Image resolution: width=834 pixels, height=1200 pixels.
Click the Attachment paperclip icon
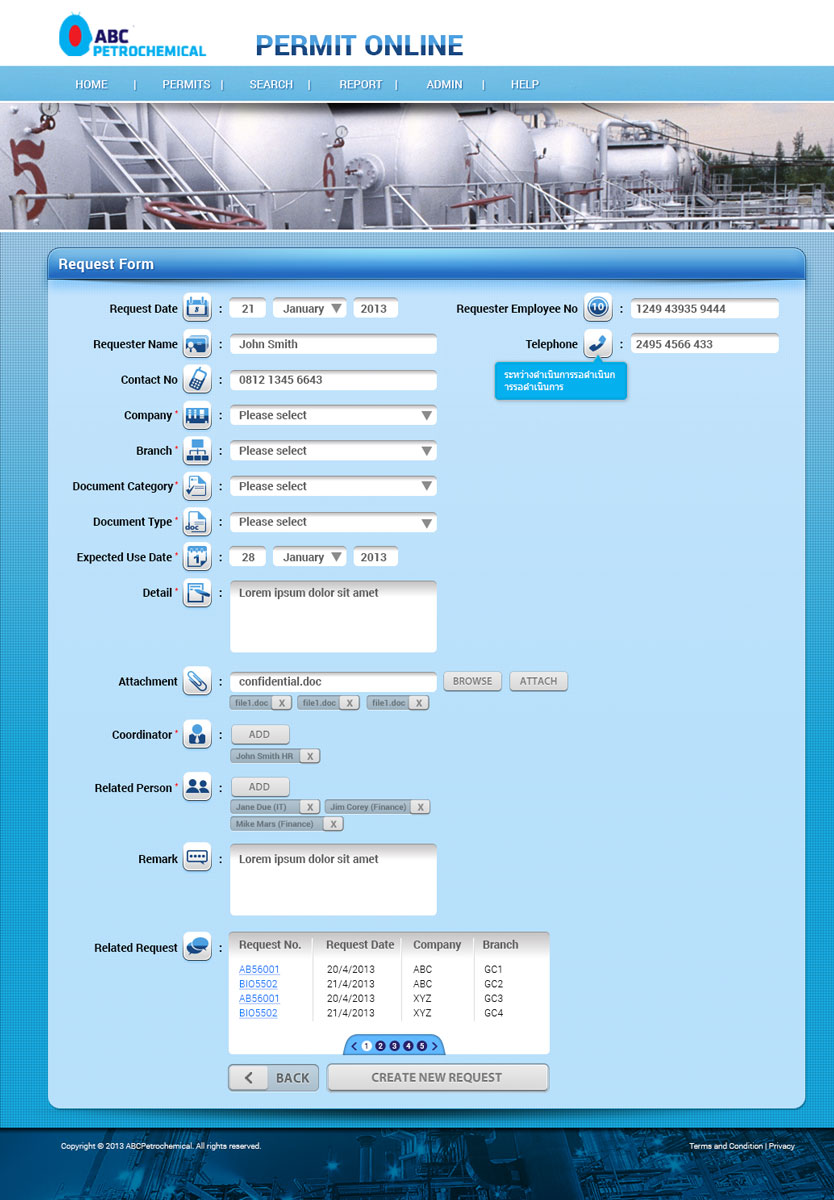coord(197,680)
